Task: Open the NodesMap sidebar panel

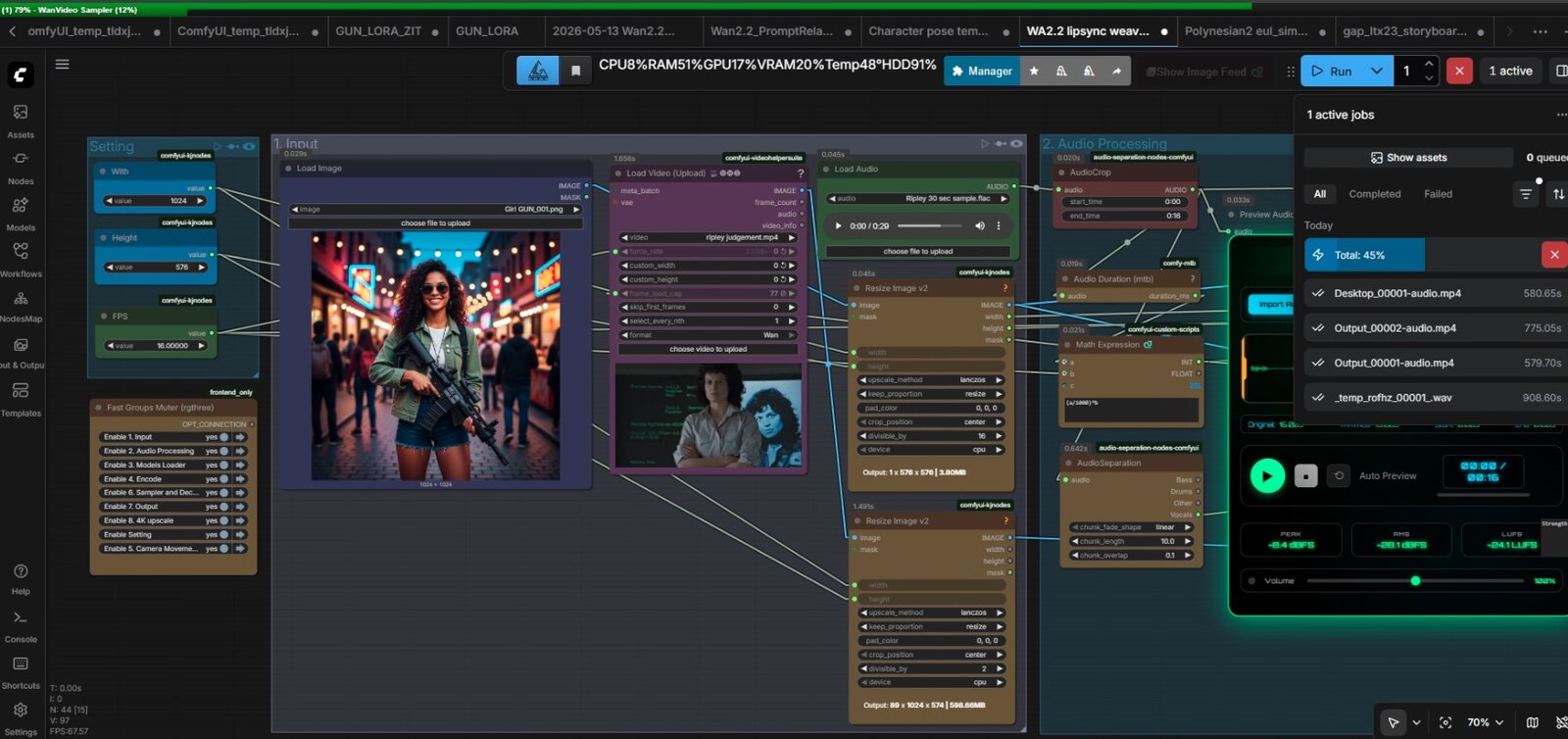Action: click(21, 305)
